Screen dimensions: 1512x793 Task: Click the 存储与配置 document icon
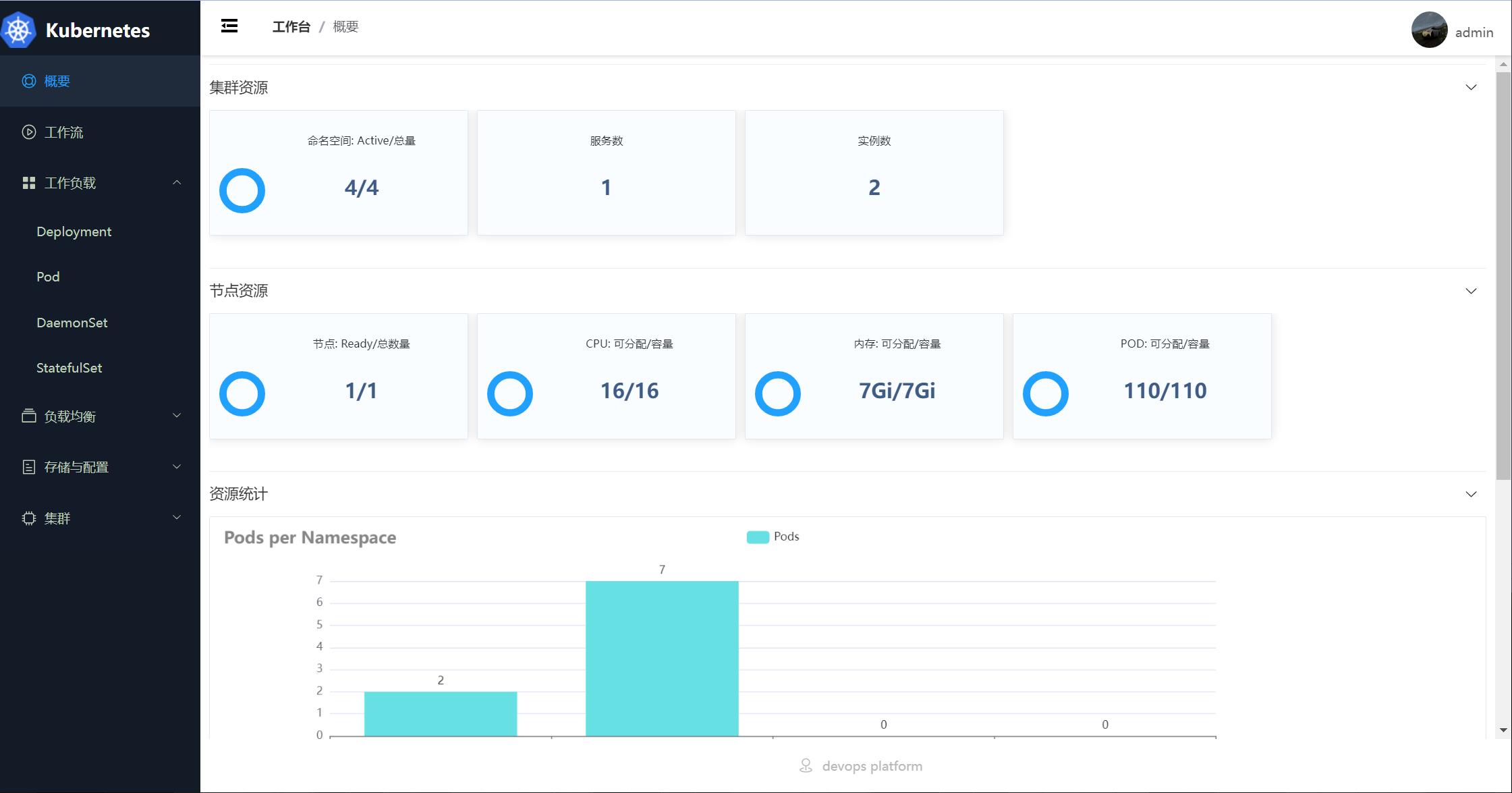29,467
